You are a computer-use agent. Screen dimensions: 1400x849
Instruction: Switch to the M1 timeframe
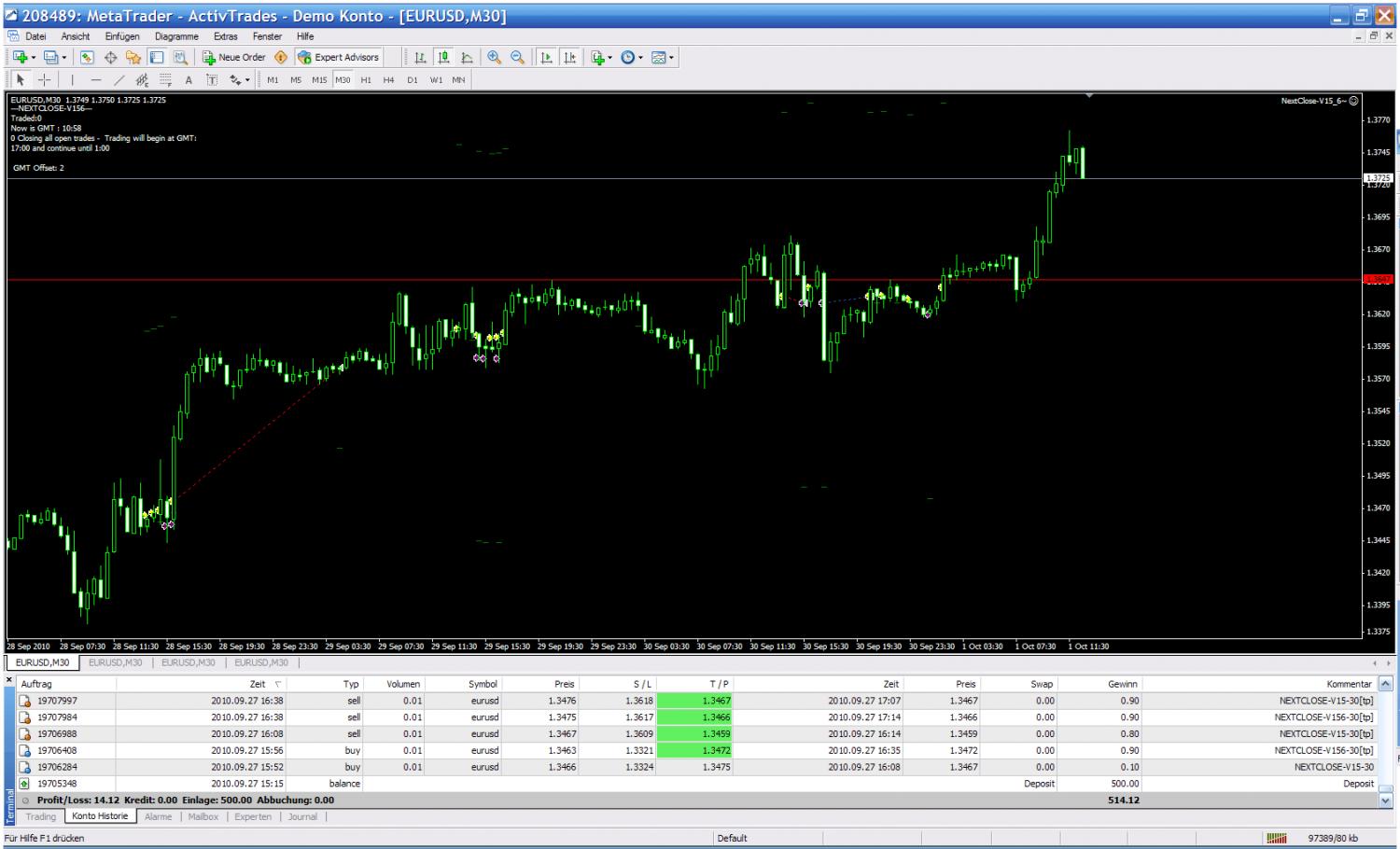click(273, 80)
